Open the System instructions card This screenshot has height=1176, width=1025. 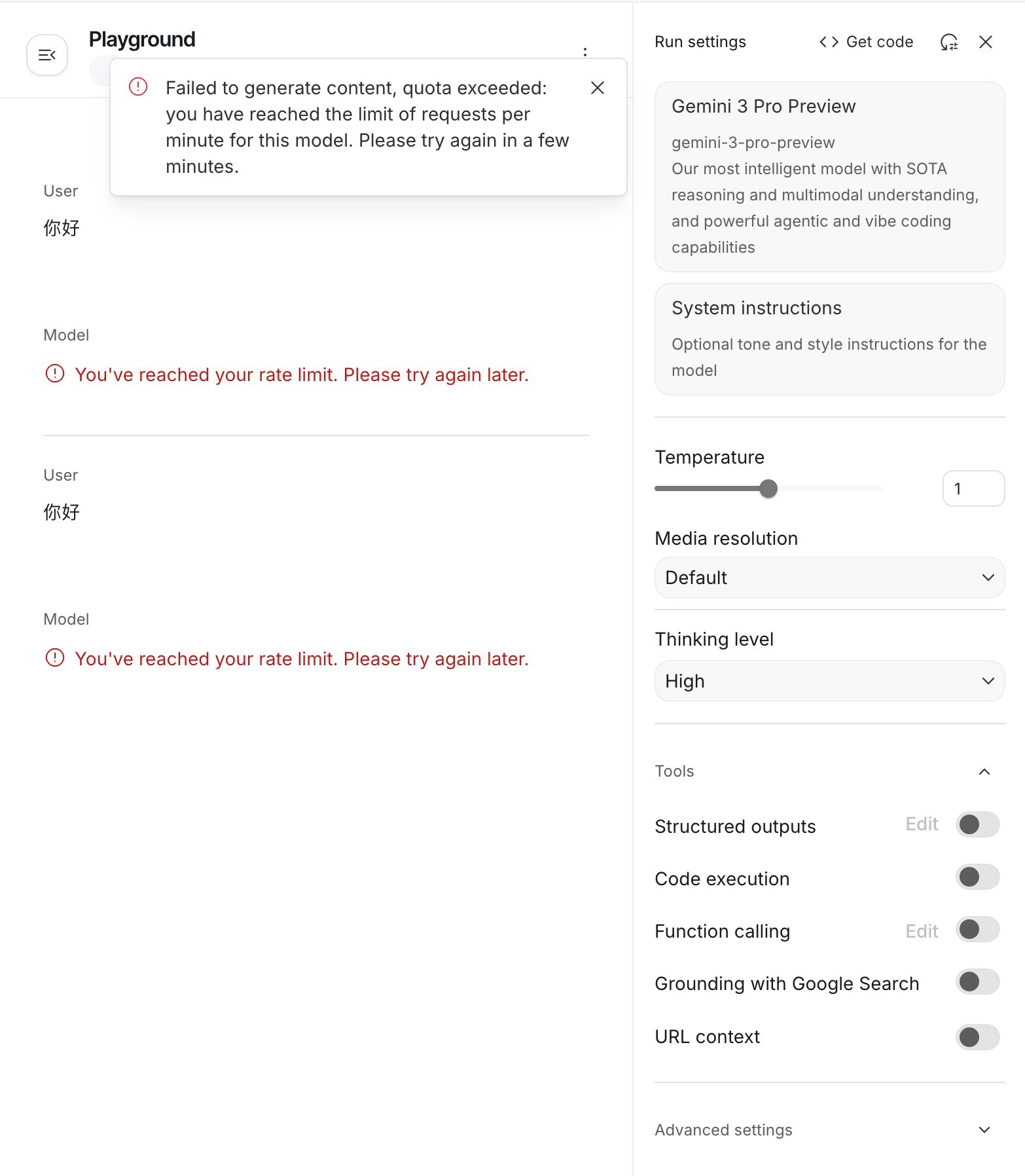829,339
